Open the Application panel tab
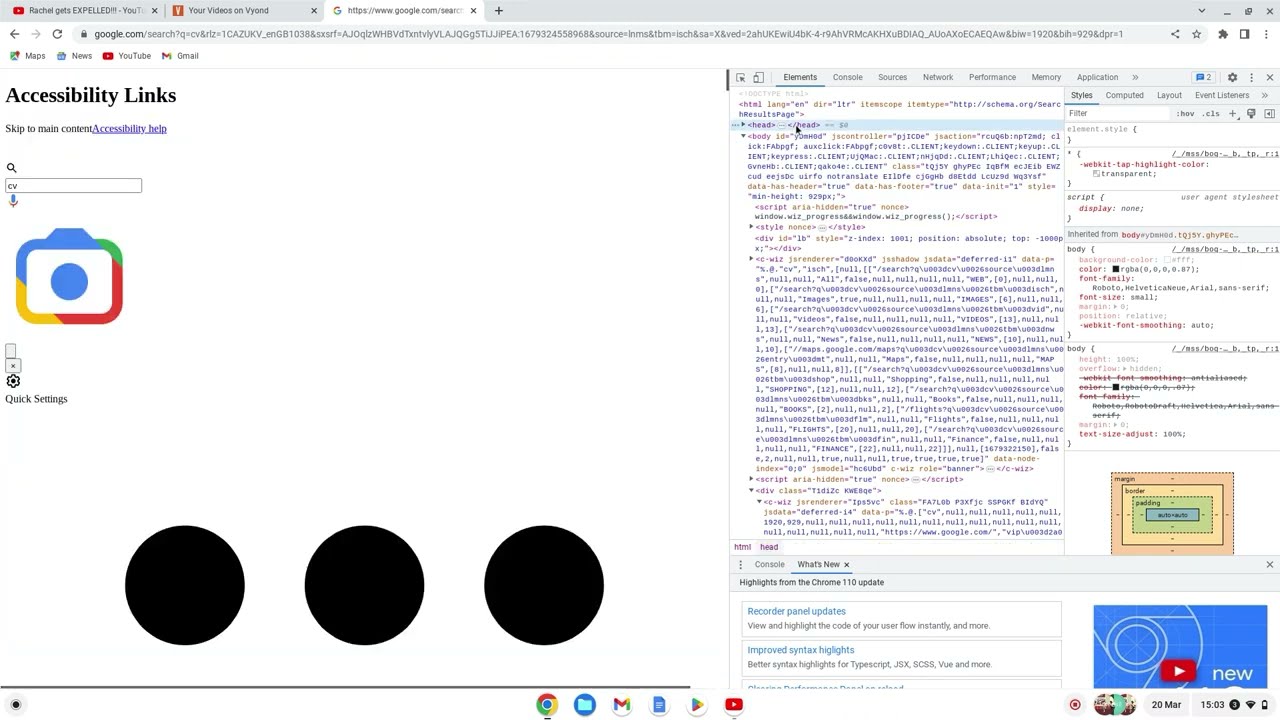The image size is (1280, 720). (x=1097, y=77)
